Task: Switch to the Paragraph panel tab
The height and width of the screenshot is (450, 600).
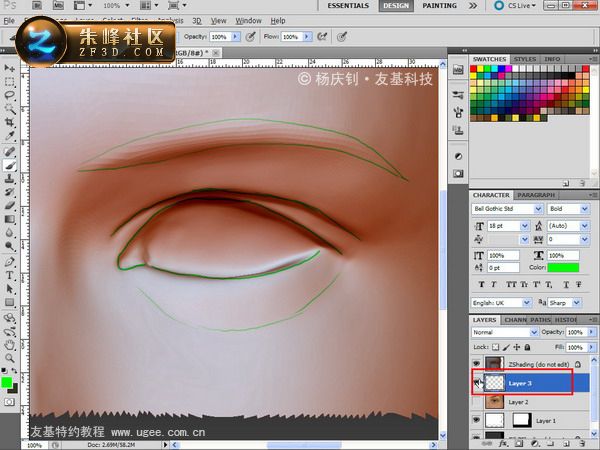Action: (536, 195)
